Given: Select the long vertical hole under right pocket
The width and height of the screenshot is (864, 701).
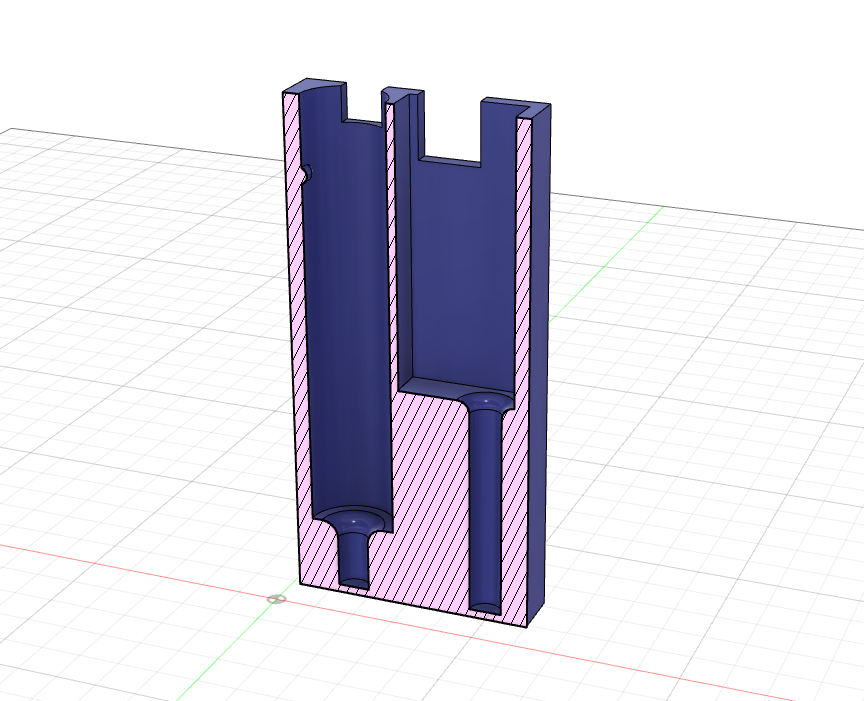Looking at the screenshot, I should (x=485, y=510).
